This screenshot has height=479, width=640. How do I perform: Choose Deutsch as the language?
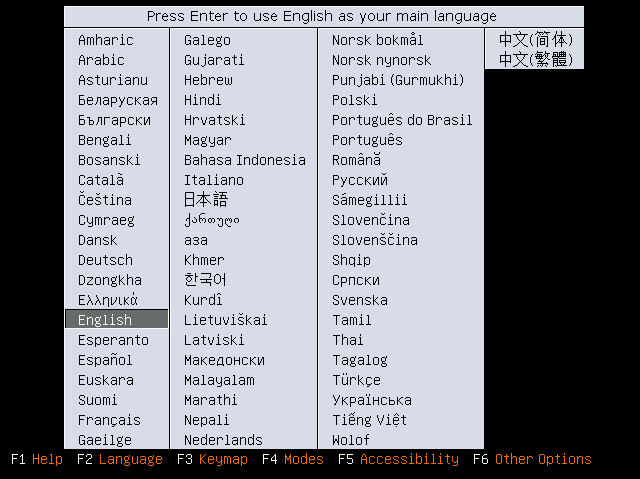click(x=105, y=260)
